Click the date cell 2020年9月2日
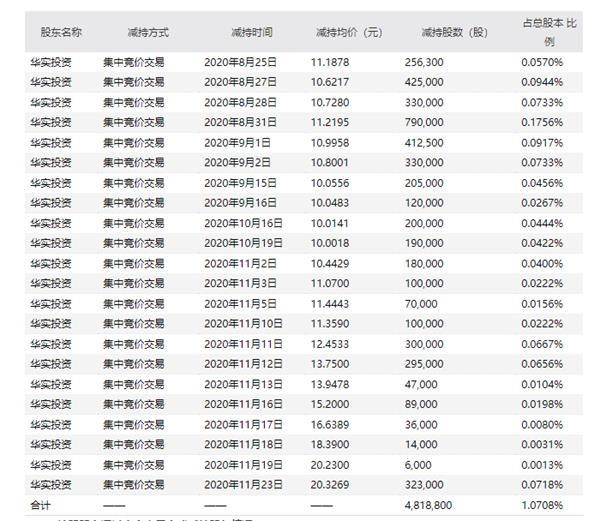This screenshot has width=600, height=521. pyautogui.click(x=237, y=162)
